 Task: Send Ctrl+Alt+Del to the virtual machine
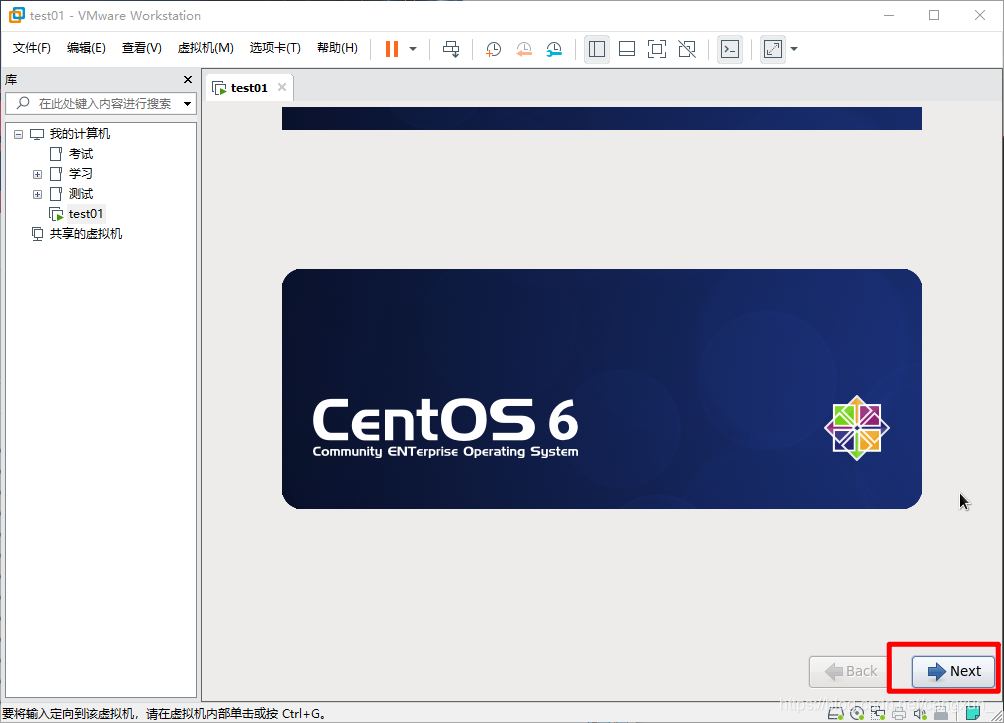[451, 49]
